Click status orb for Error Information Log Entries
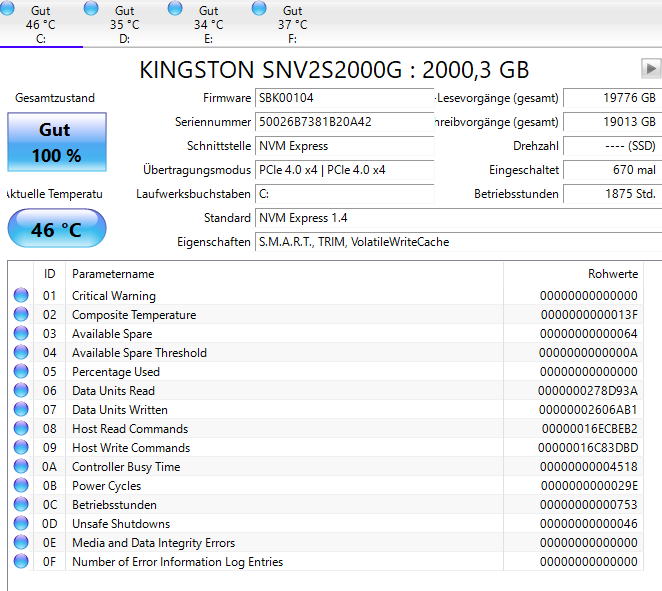Image resolution: width=662 pixels, height=591 pixels. [x=21, y=561]
